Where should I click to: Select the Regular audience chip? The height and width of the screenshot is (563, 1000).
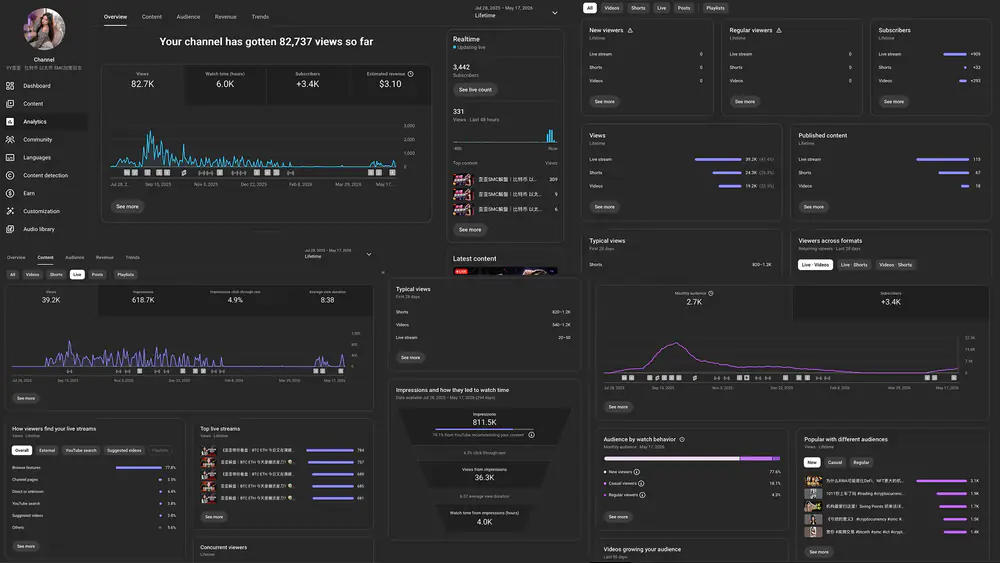861,462
